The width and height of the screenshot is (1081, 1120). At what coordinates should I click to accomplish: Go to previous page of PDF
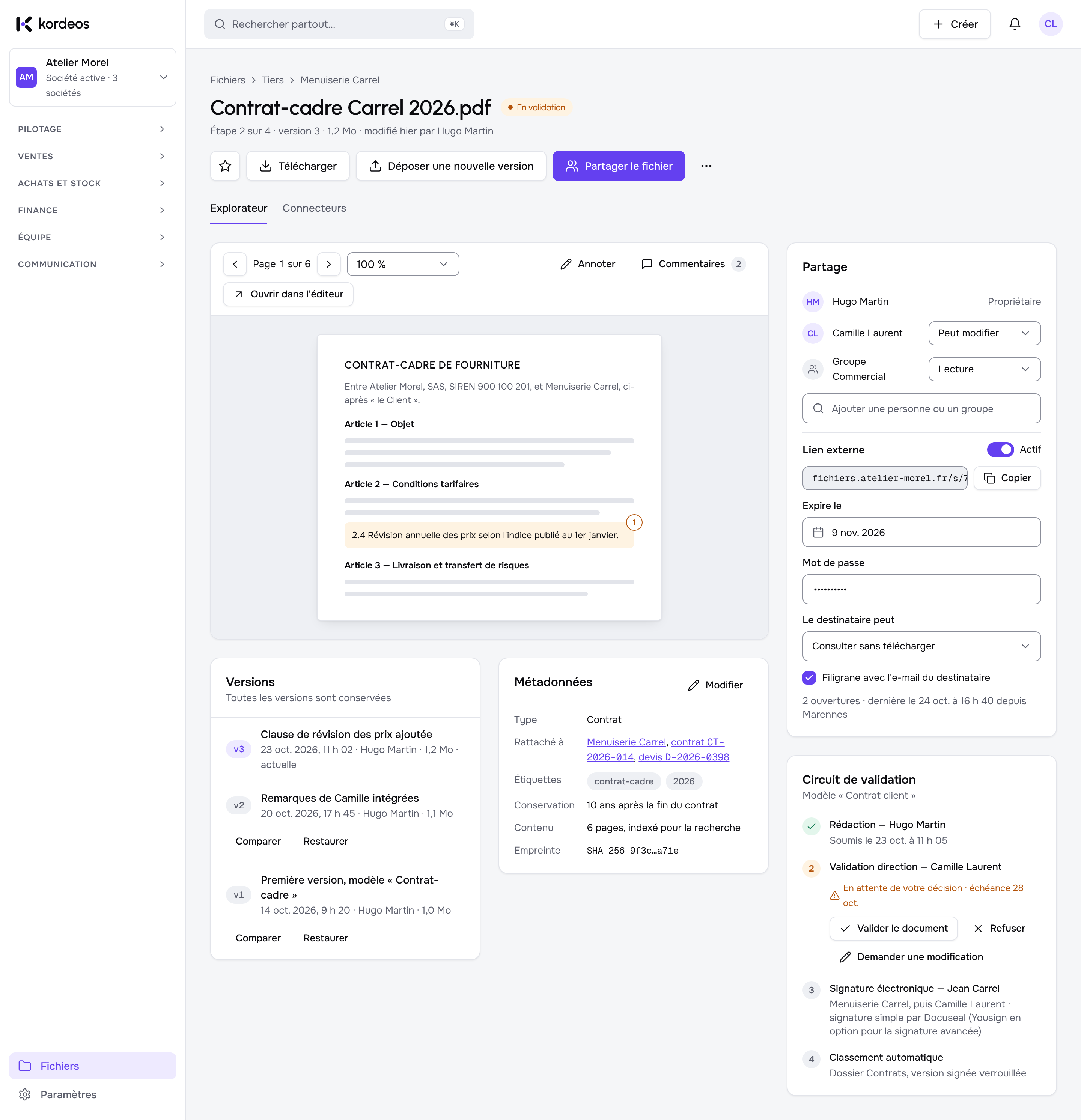(235, 264)
